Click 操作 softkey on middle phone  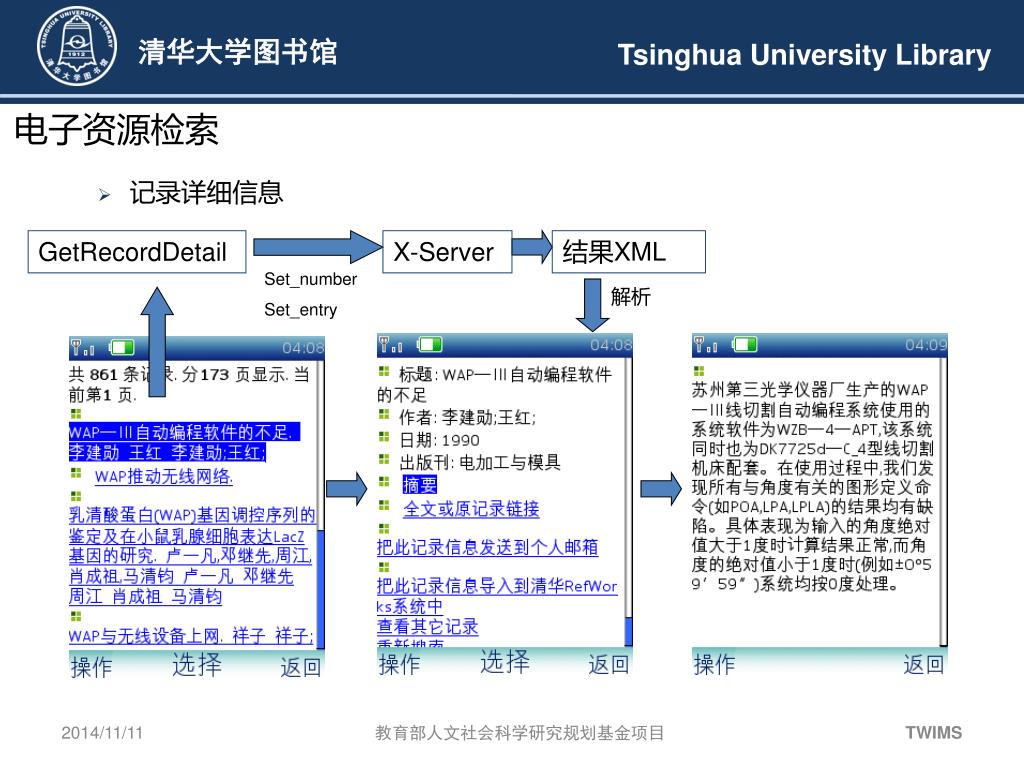400,664
